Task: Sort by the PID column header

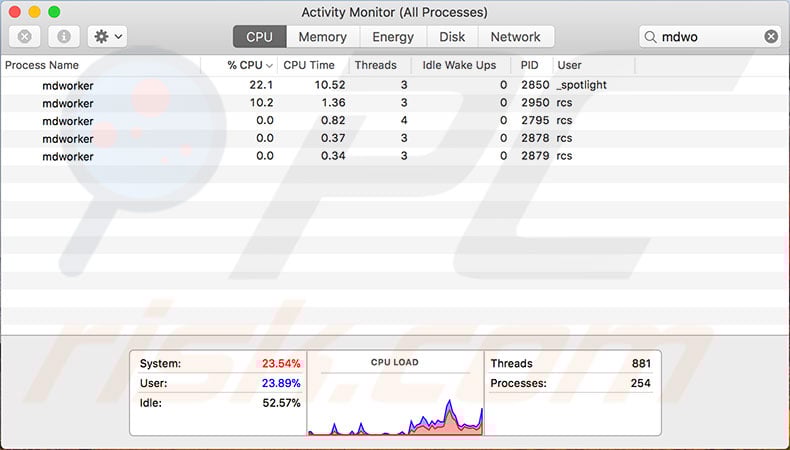Action: click(529, 65)
